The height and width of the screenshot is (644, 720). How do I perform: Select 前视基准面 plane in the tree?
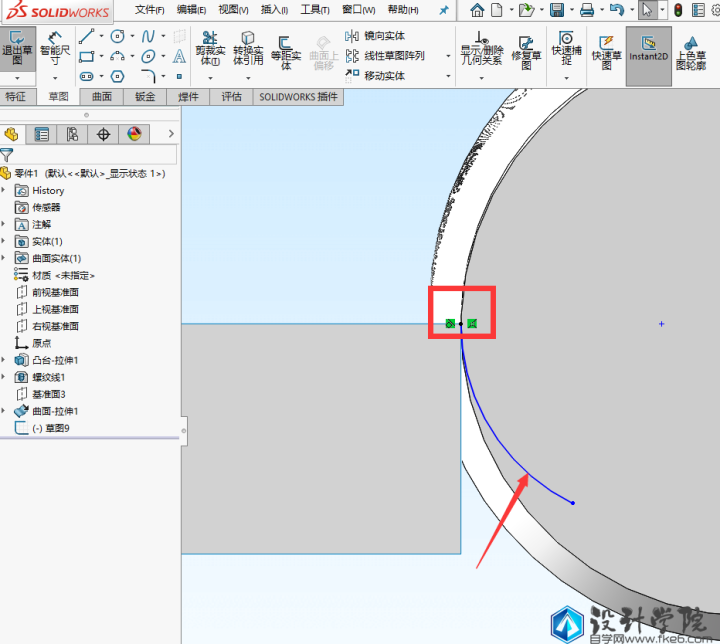click(x=55, y=292)
